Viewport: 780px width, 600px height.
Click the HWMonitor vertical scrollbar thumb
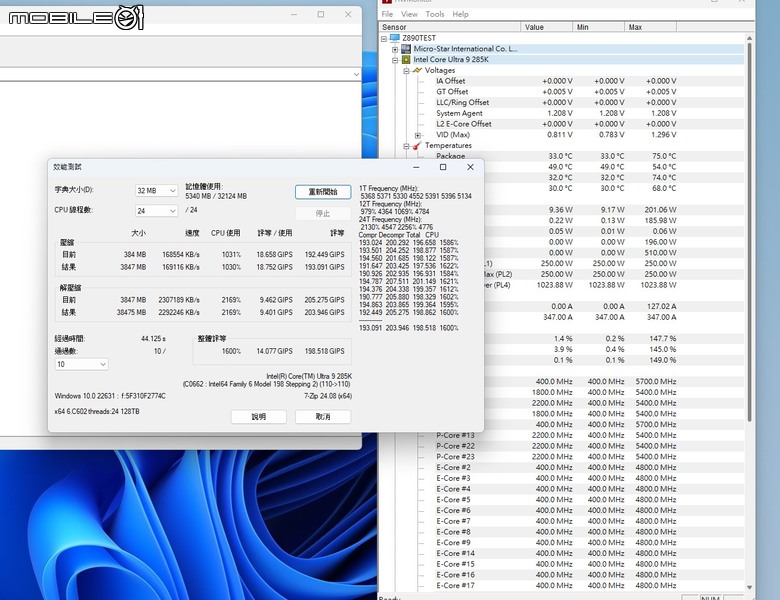tap(749, 231)
